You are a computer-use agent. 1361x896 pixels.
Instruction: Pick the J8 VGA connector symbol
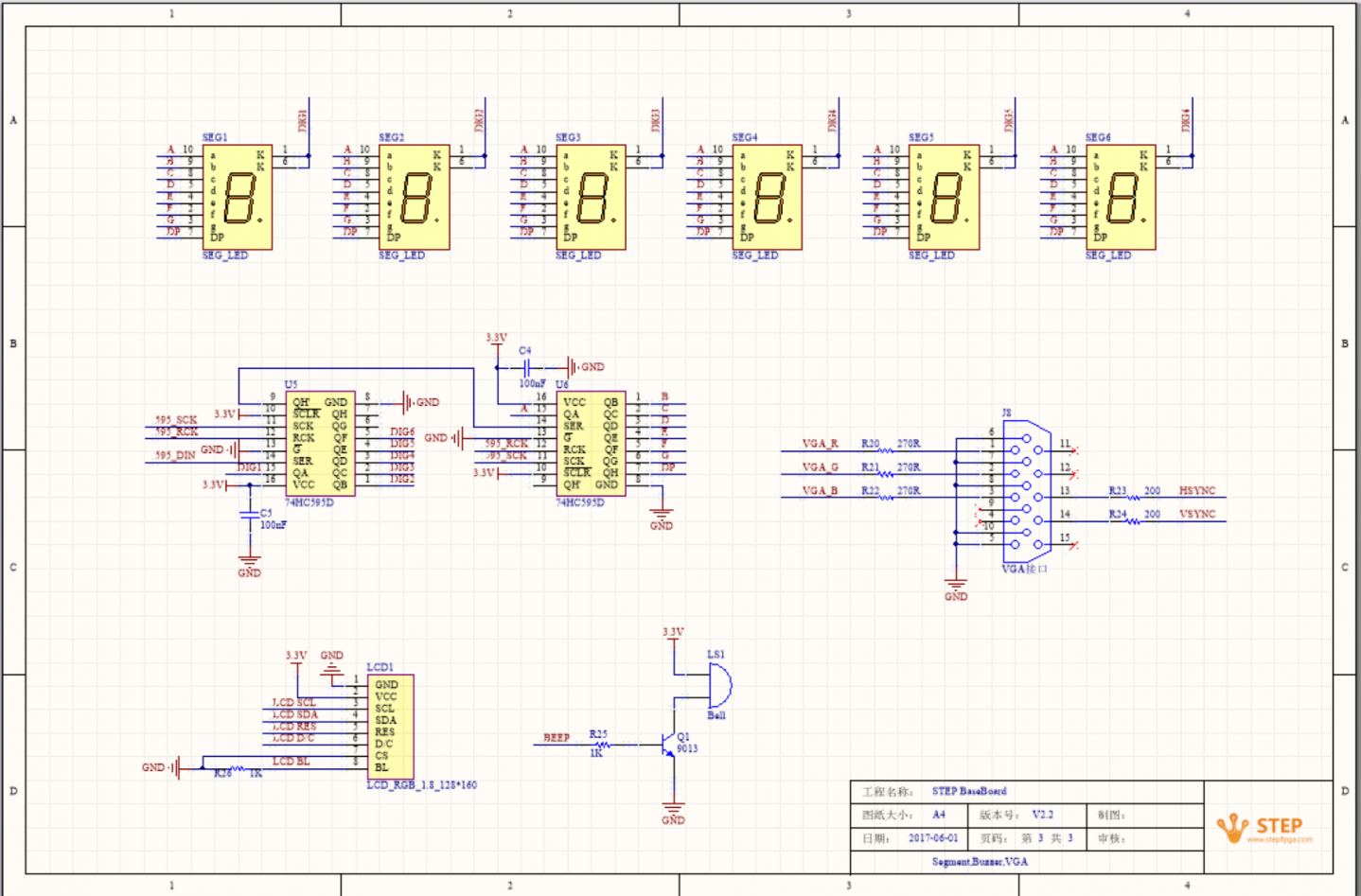coord(1027,491)
